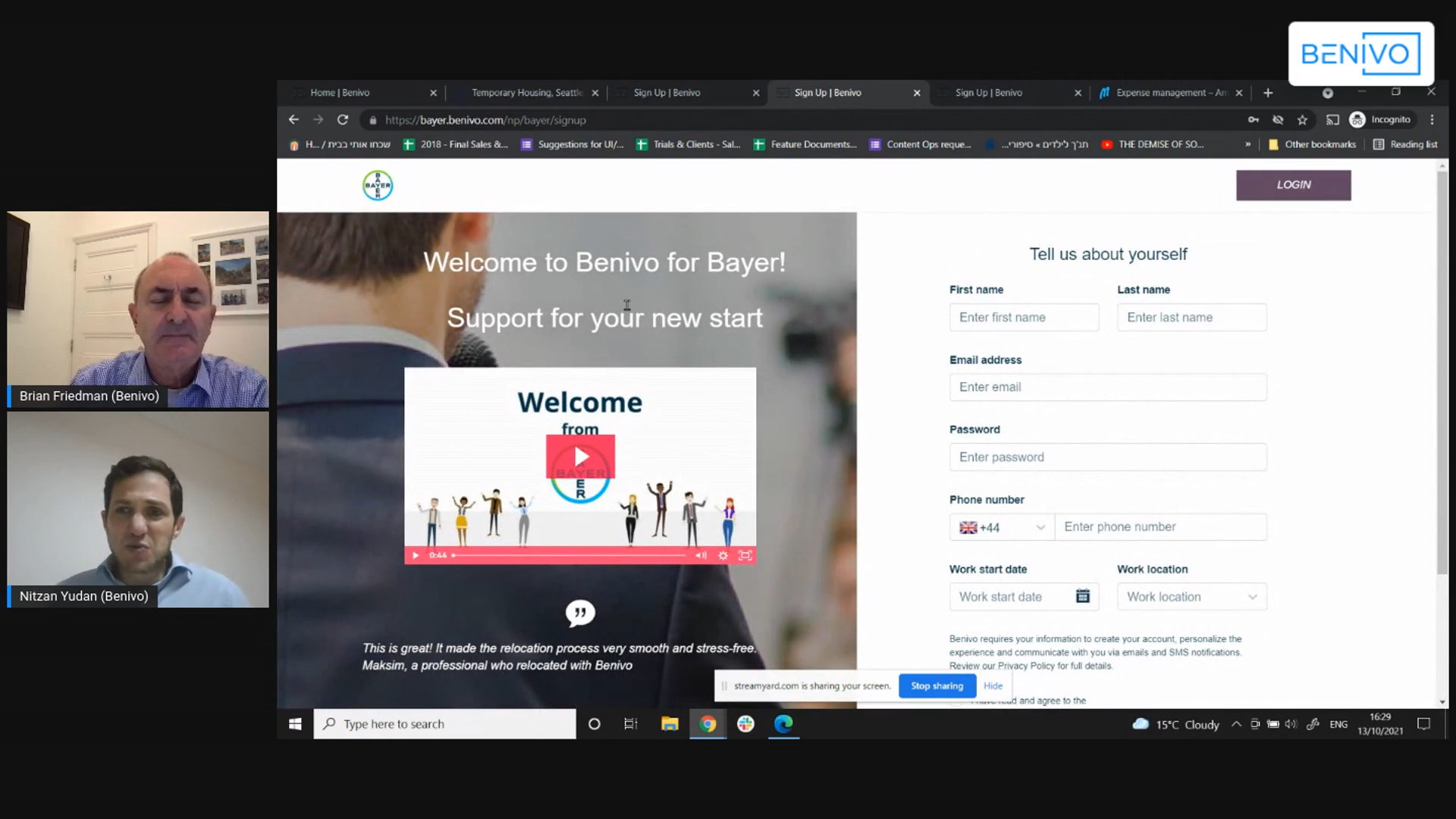Open a new browser tab
The image size is (1456, 819).
tap(1268, 93)
